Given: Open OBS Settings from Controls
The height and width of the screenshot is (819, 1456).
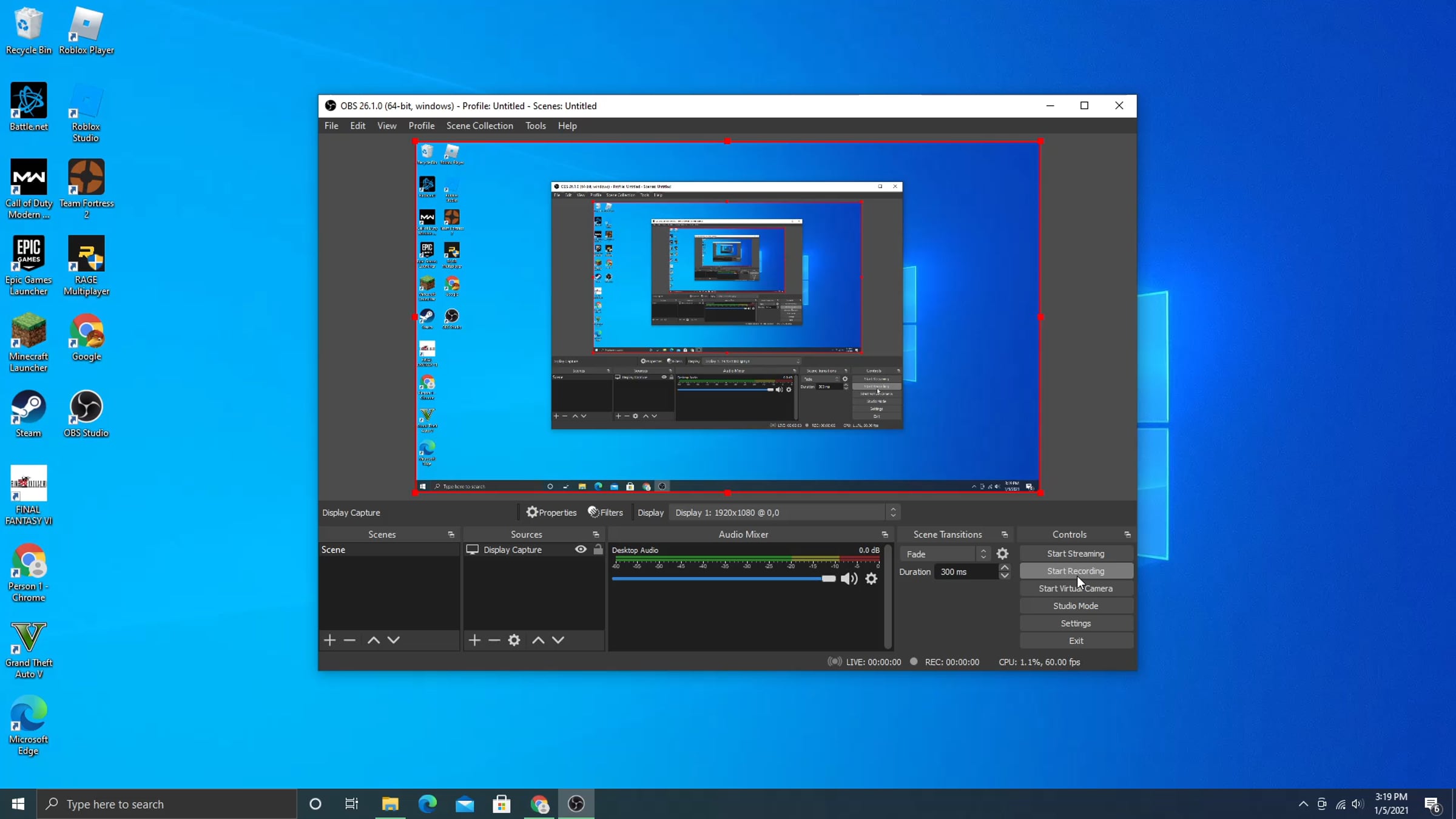Looking at the screenshot, I should click(x=1076, y=624).
